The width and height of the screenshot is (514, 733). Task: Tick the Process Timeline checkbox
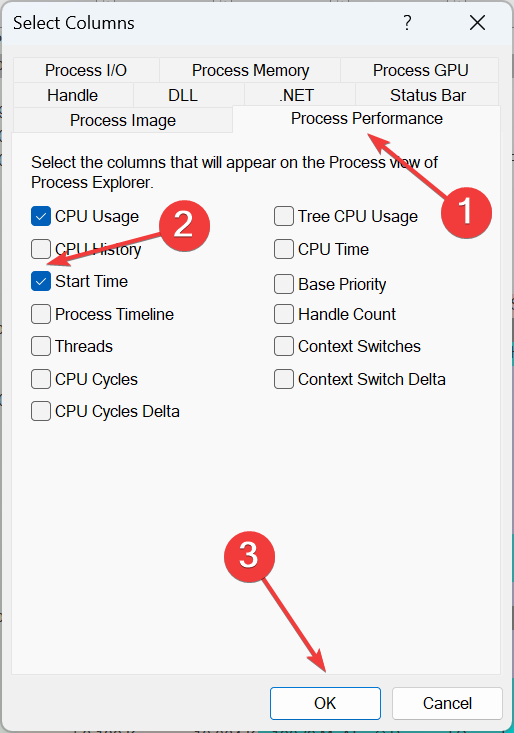(41, 314)
